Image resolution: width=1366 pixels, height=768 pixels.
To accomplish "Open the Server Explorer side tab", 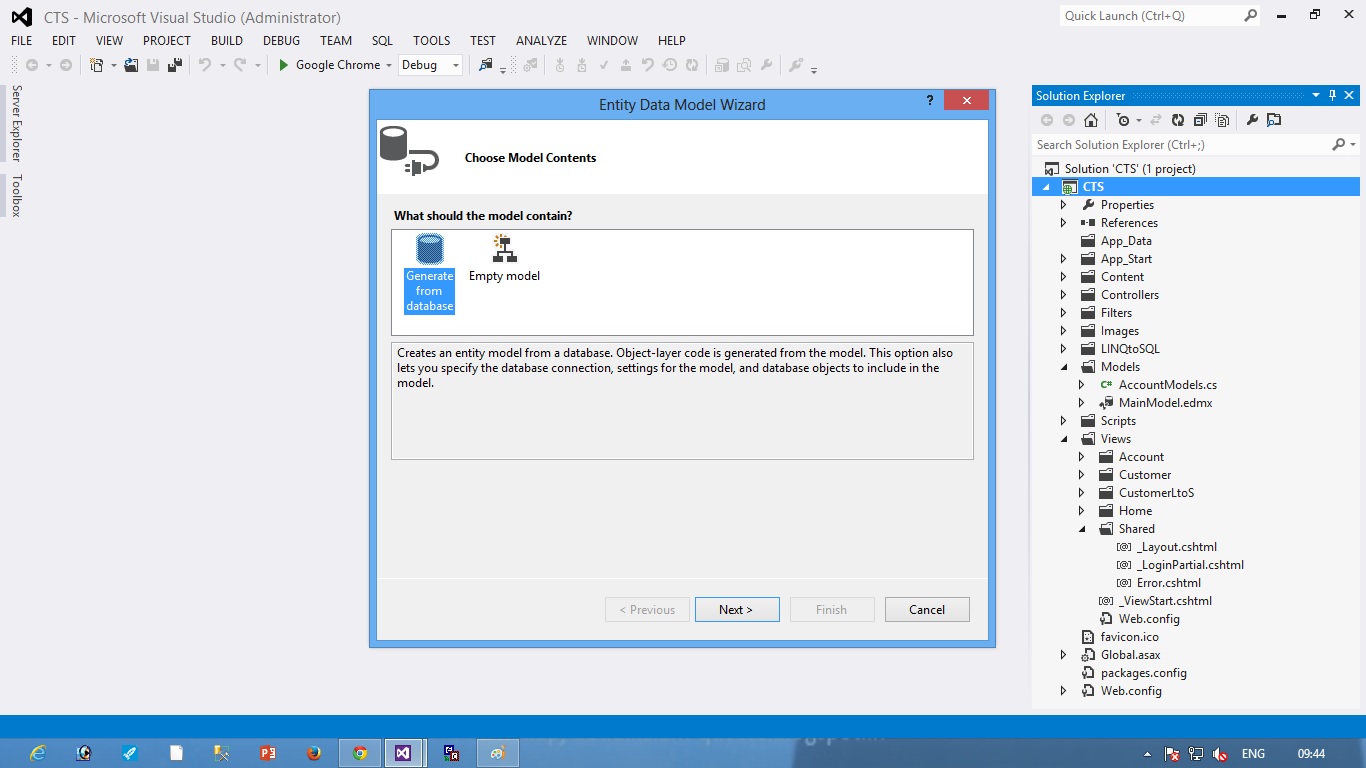I will click(x=16, y=123).
